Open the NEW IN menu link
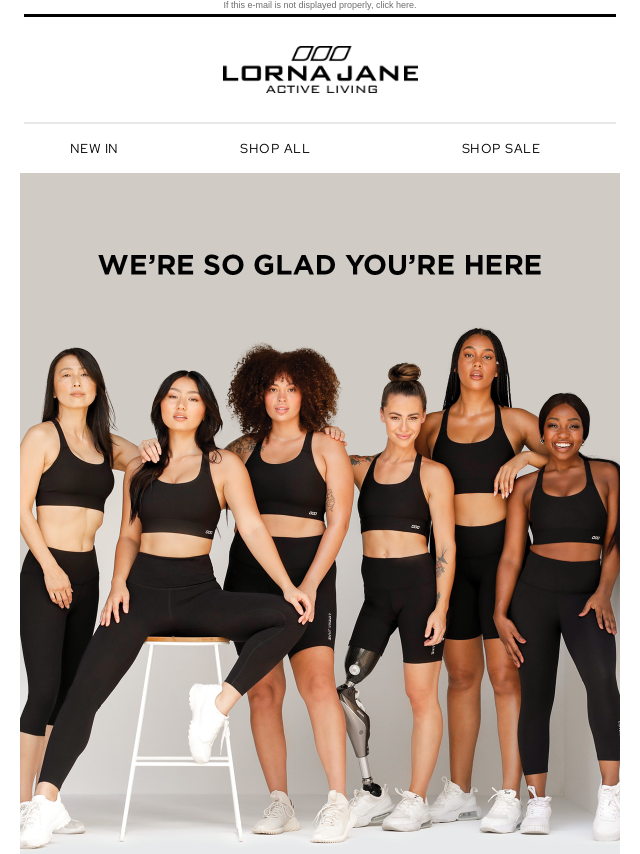This screenshot has width=640, height=854. [94, 149]
